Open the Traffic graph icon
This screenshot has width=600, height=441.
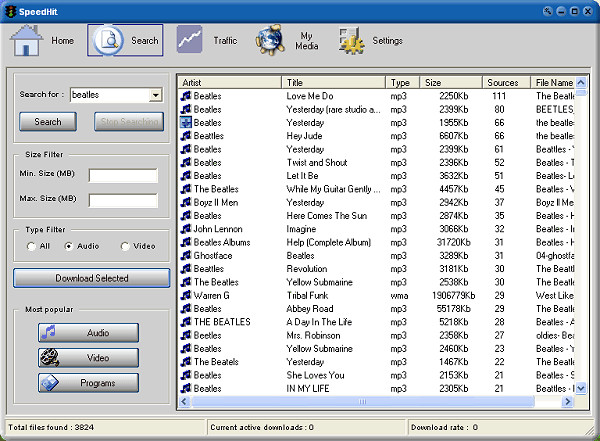coord(189,39)
